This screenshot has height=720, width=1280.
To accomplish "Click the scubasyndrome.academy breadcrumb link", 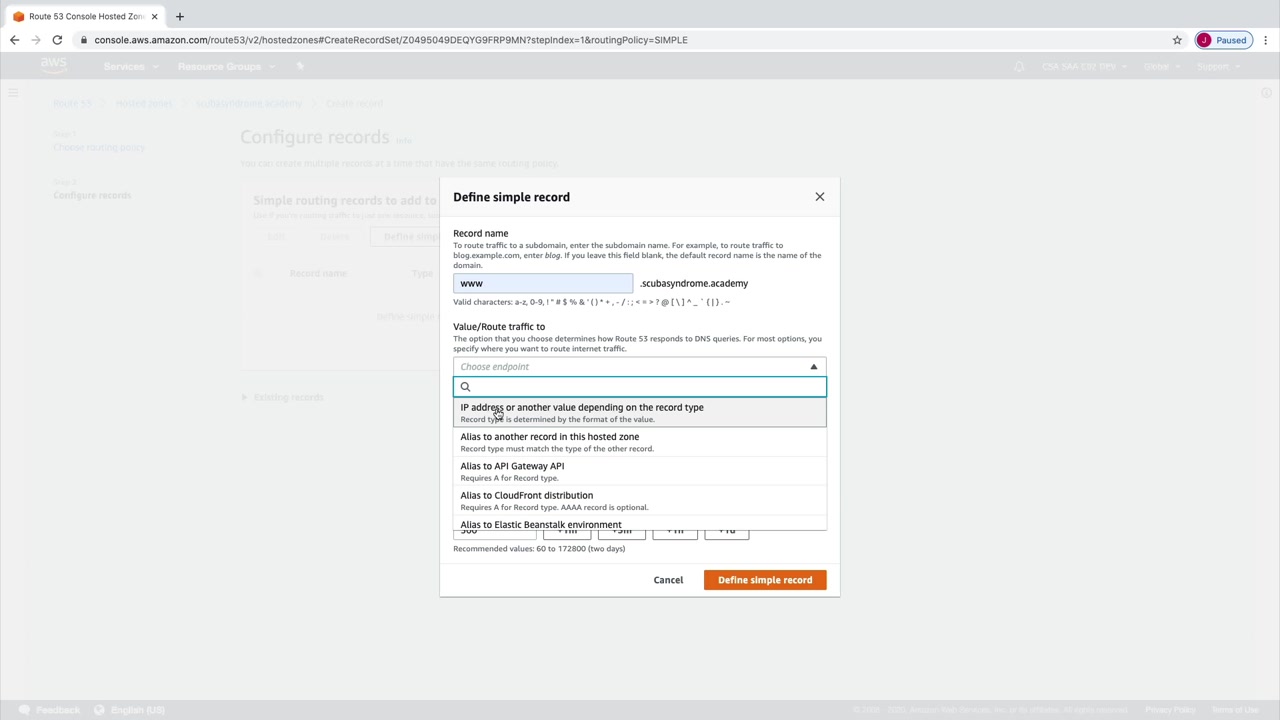I will [x=248, y=103].
